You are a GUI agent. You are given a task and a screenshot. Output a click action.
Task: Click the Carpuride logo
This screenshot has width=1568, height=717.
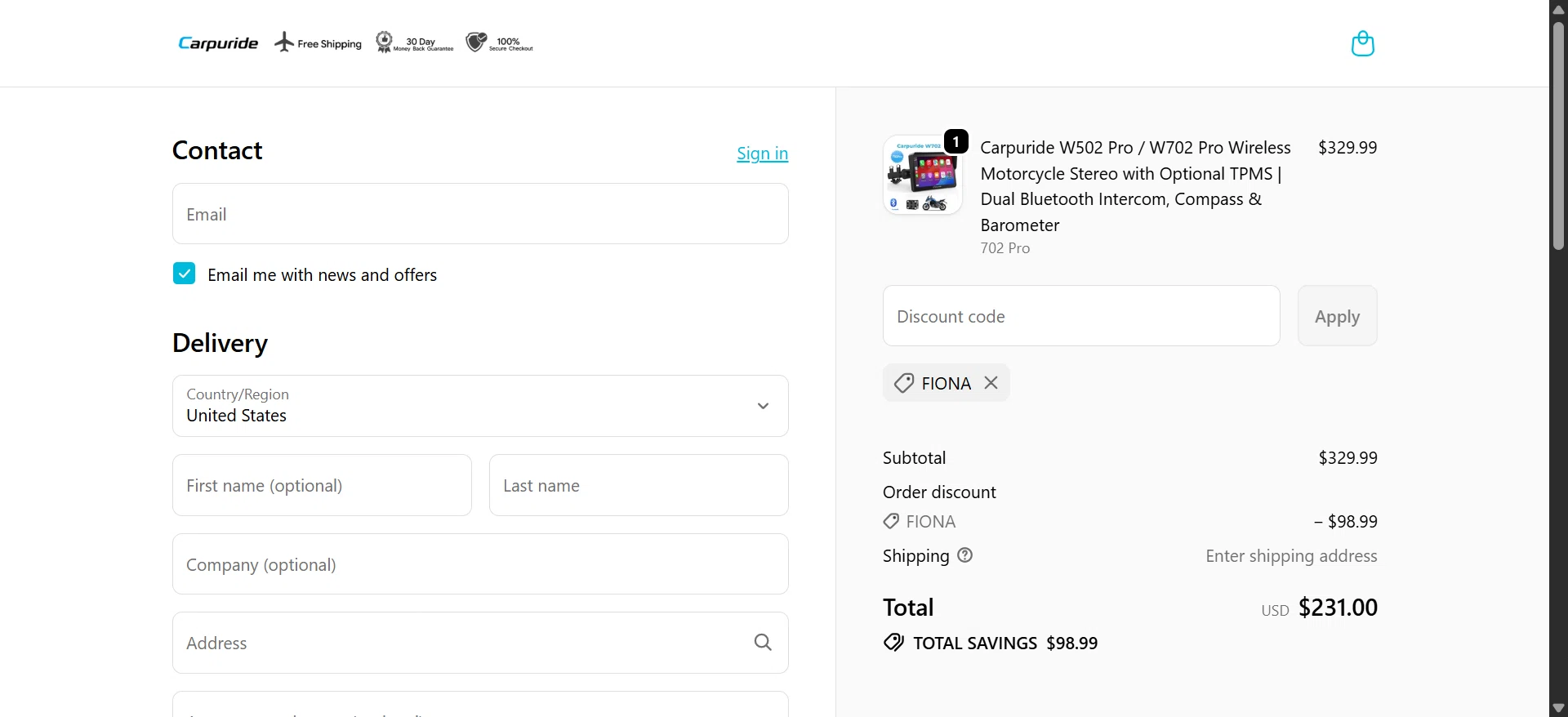[218, 43]
